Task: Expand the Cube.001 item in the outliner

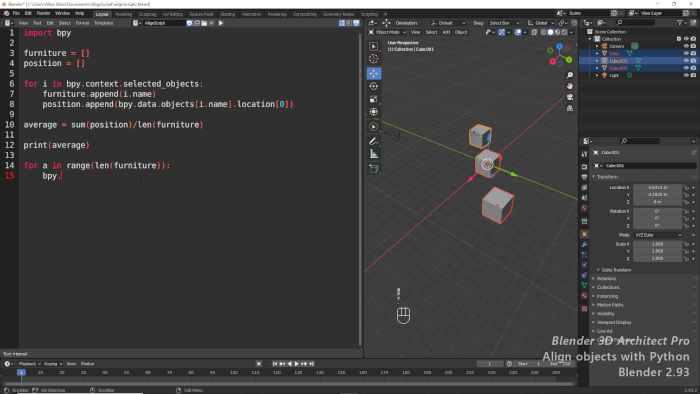Action: click(x=597, y=61)
